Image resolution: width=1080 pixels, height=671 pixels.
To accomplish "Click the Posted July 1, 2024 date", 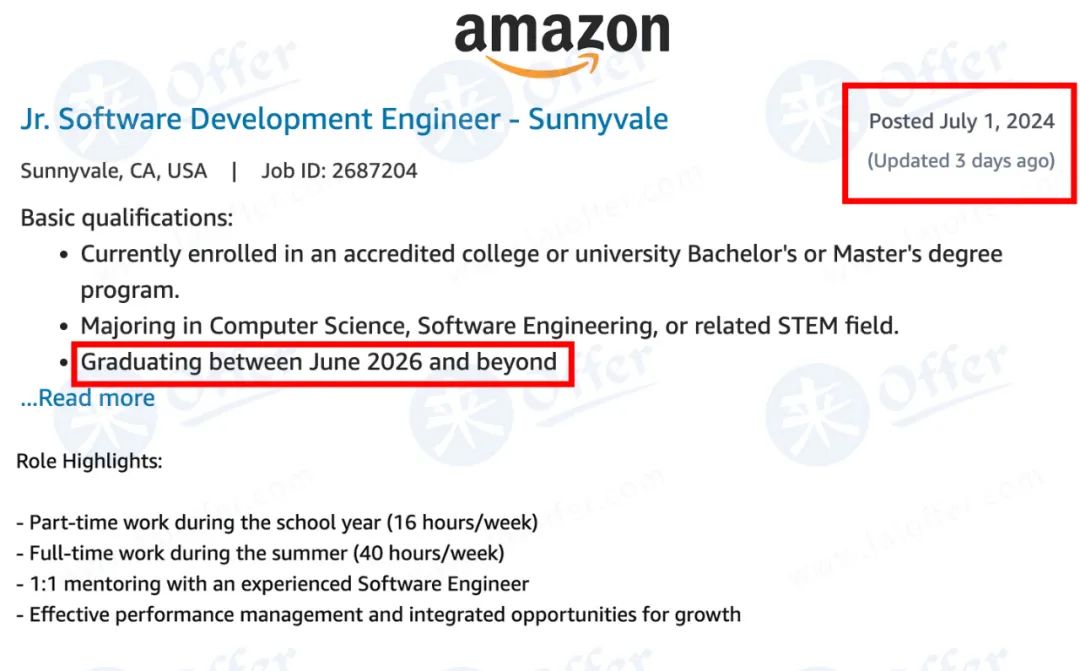I will pyautogui.click(x=962, y=121).
